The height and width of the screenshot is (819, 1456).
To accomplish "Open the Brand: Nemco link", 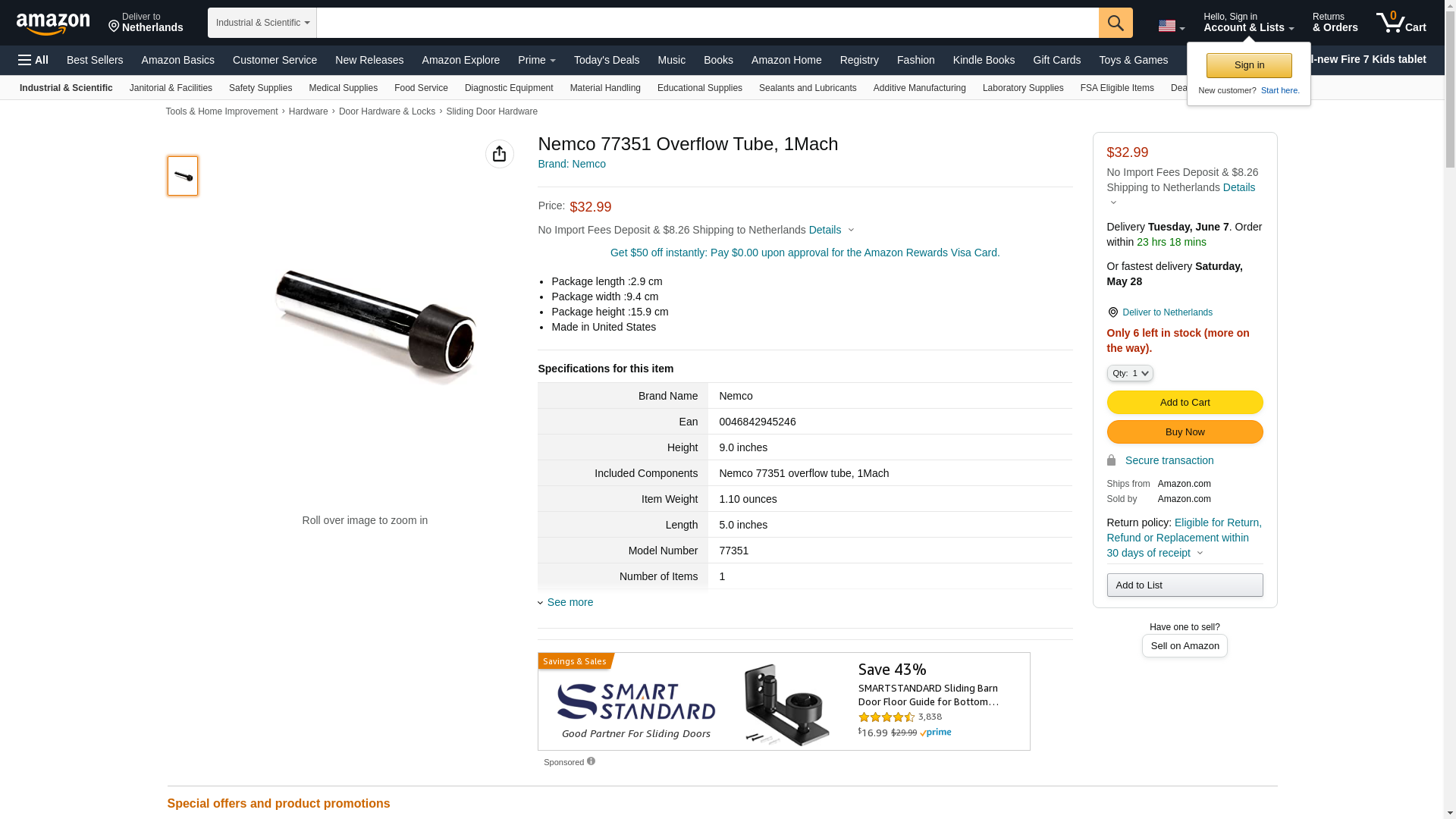I will click(x=572, y=164).
